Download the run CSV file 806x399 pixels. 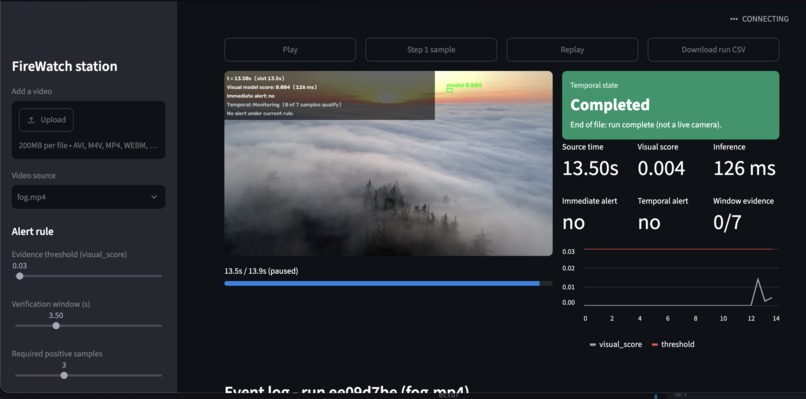tap(713, 50)
